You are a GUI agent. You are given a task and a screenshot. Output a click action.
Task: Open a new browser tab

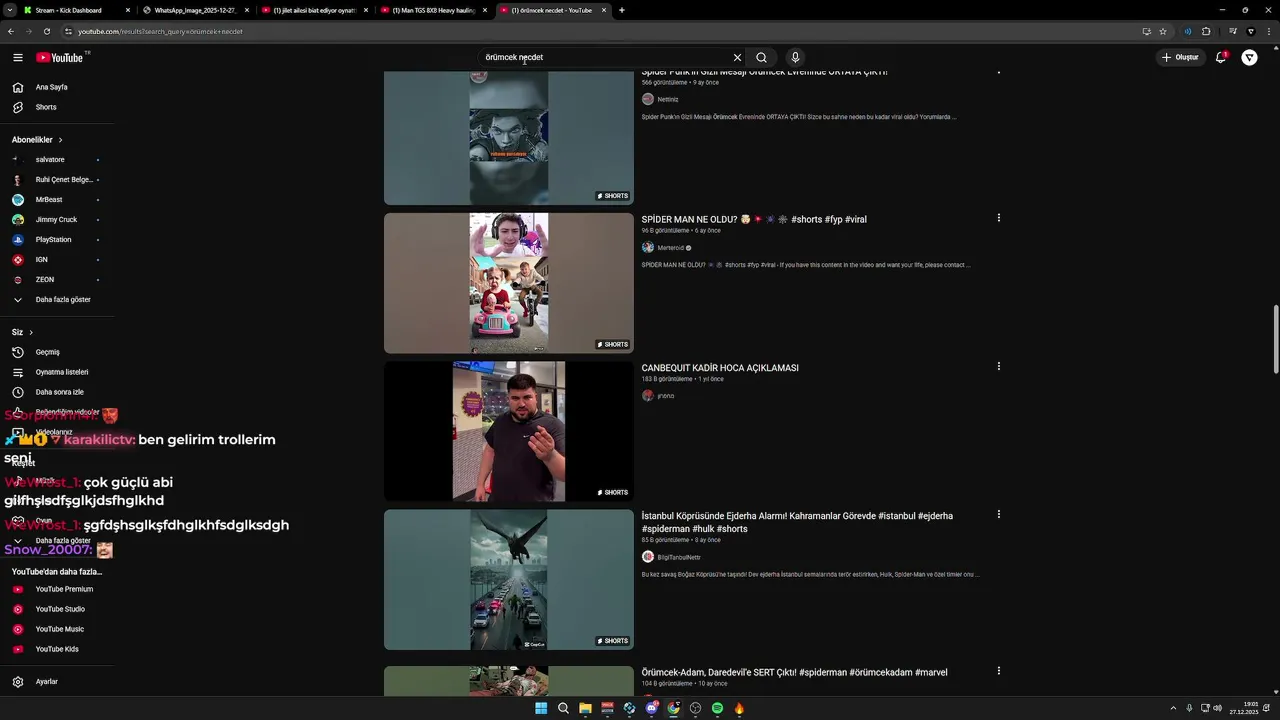click(x=622, y=10)
